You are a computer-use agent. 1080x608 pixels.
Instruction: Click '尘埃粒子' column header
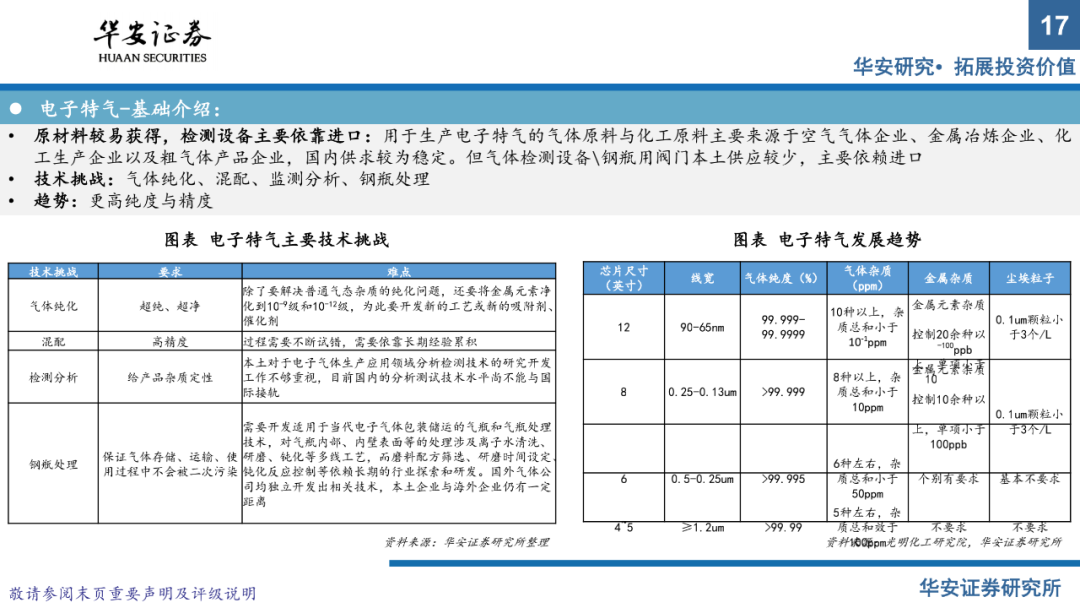click(x=1030, y=278)
